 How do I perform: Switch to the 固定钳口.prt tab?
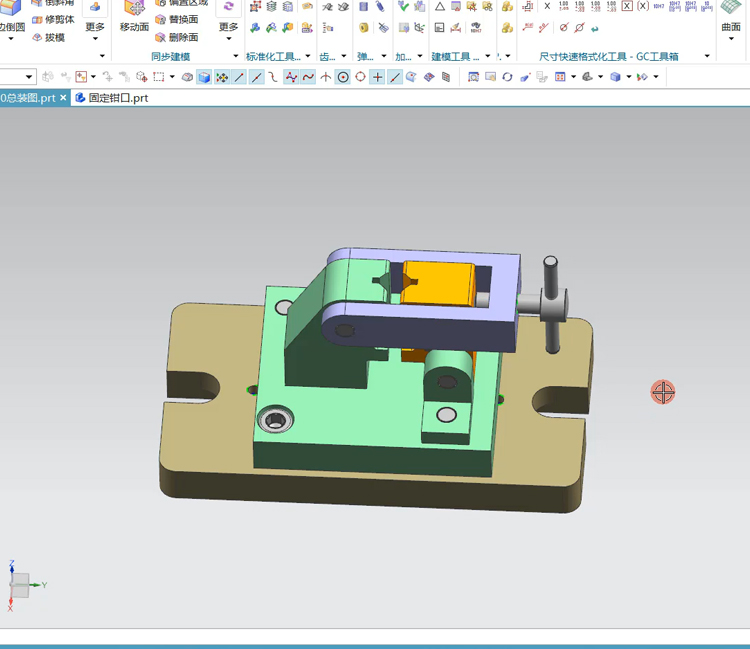(x=111, y=98)
